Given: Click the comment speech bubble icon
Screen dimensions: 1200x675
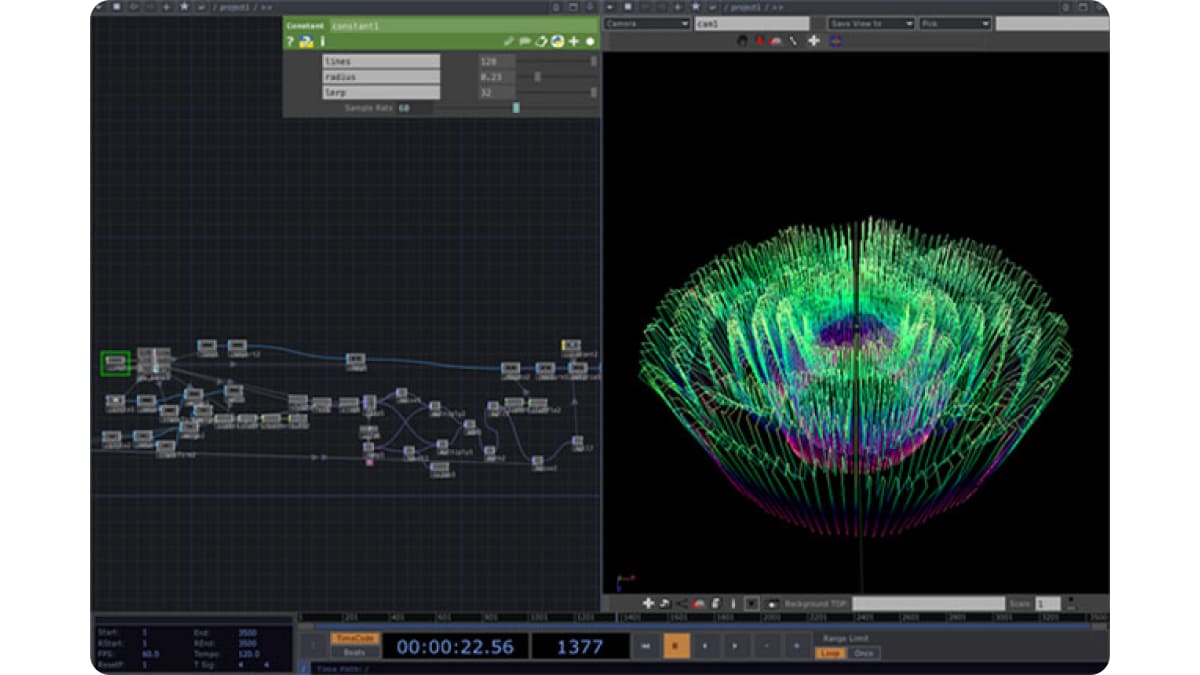Looking at the screenshot, I should 525,42.
